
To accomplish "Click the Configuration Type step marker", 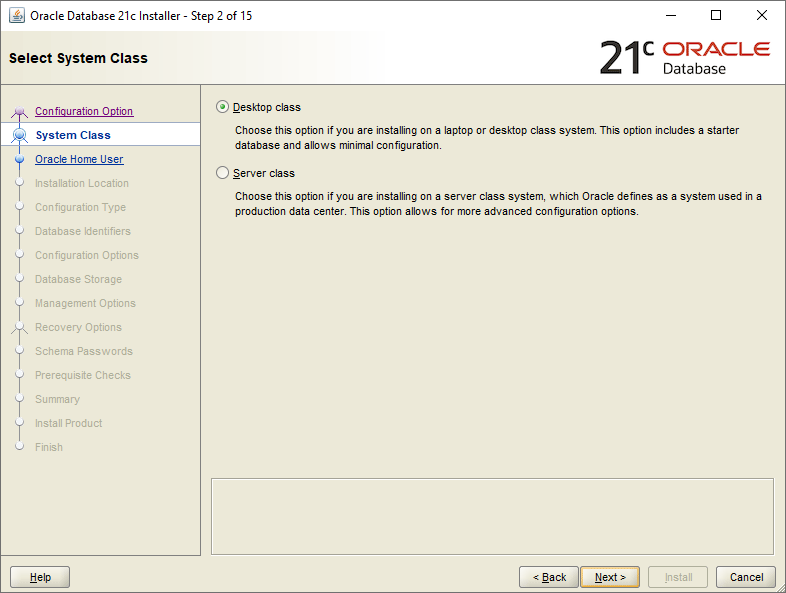I will click(x=20, y=206).
